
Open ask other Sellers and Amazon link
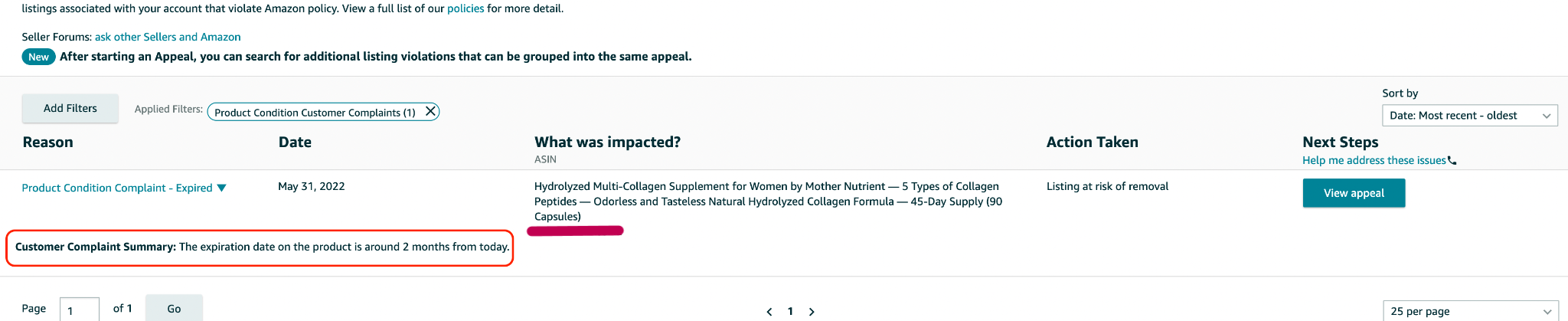point(168,37)
